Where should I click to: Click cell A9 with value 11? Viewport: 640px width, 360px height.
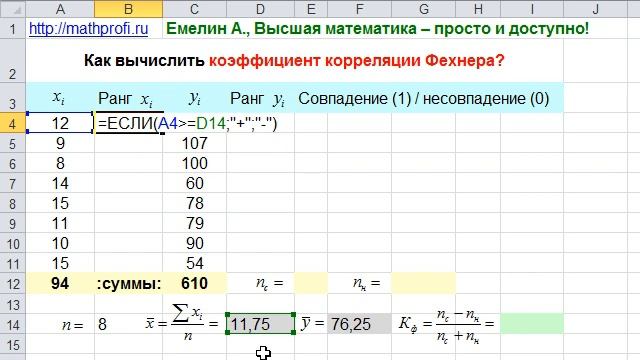pos(60,223)
